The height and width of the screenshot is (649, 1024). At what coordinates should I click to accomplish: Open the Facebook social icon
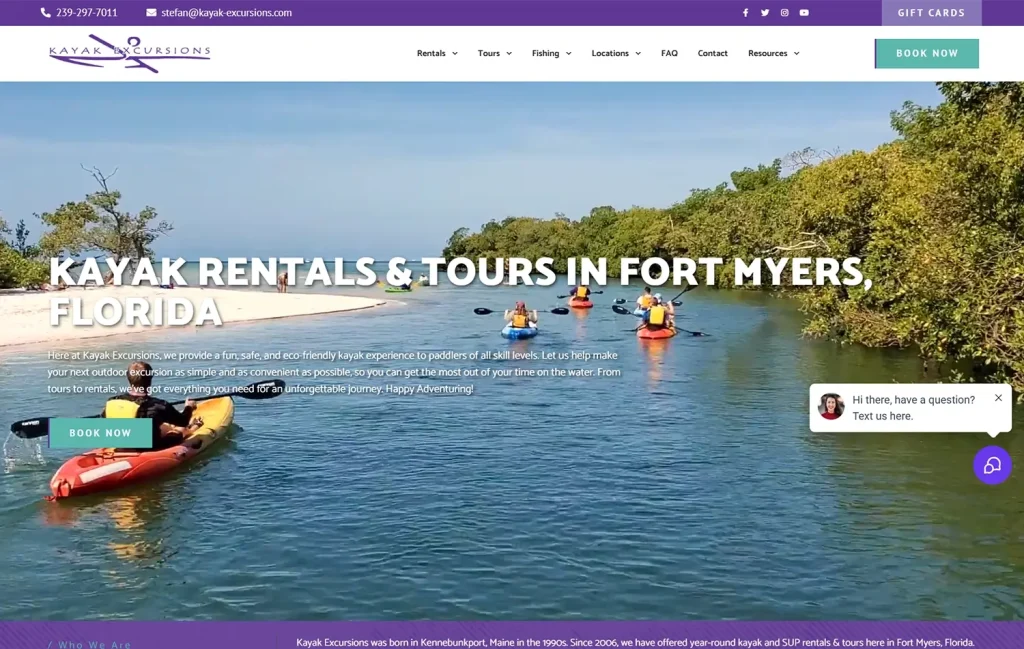745,12
